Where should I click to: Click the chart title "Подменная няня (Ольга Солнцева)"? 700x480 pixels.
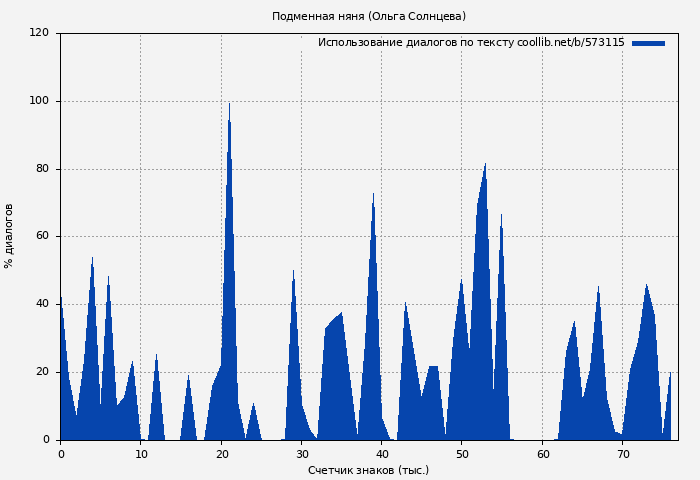click(369, 16)
